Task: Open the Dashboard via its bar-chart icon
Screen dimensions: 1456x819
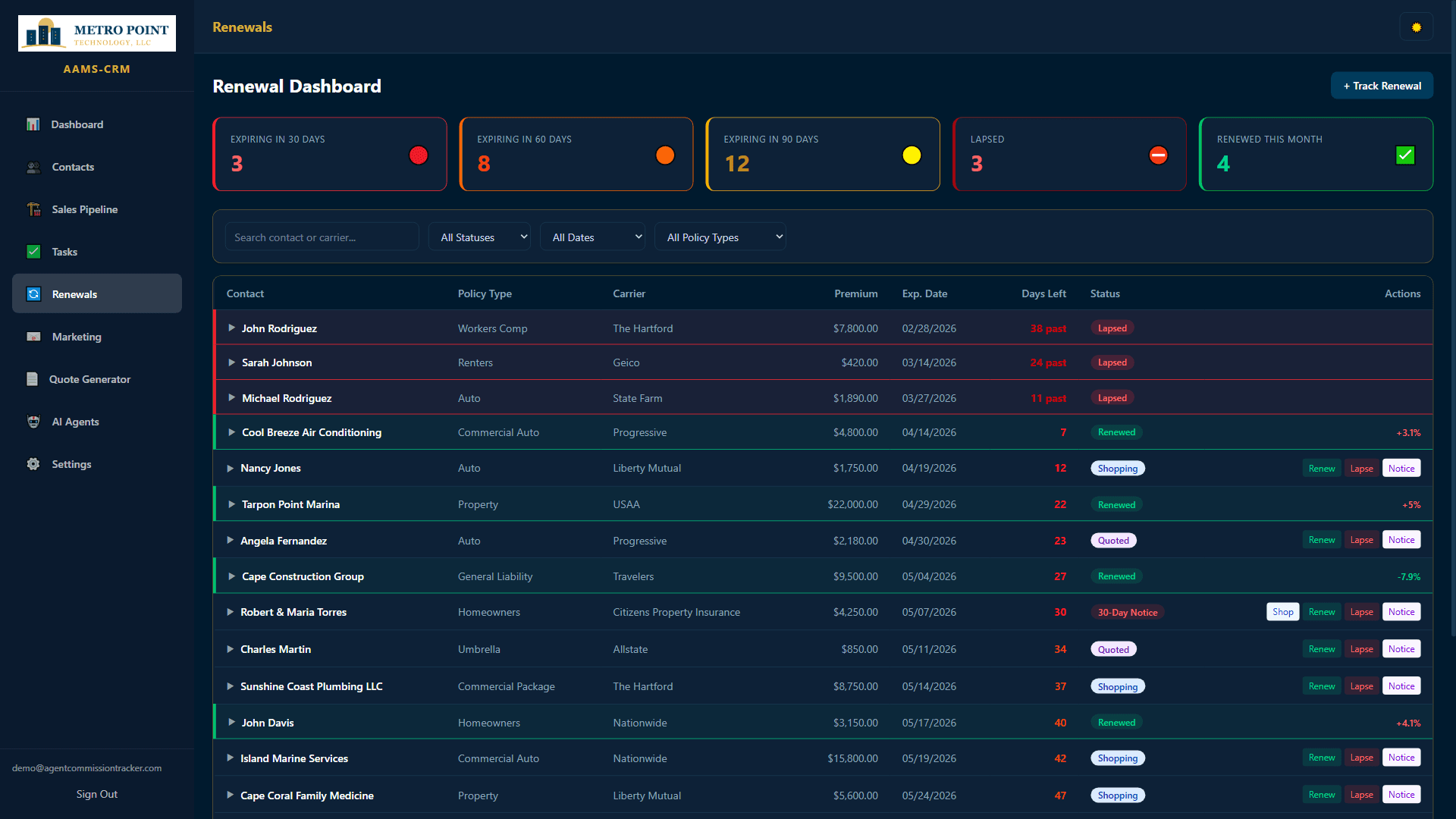Action: (x=33, y=124)
